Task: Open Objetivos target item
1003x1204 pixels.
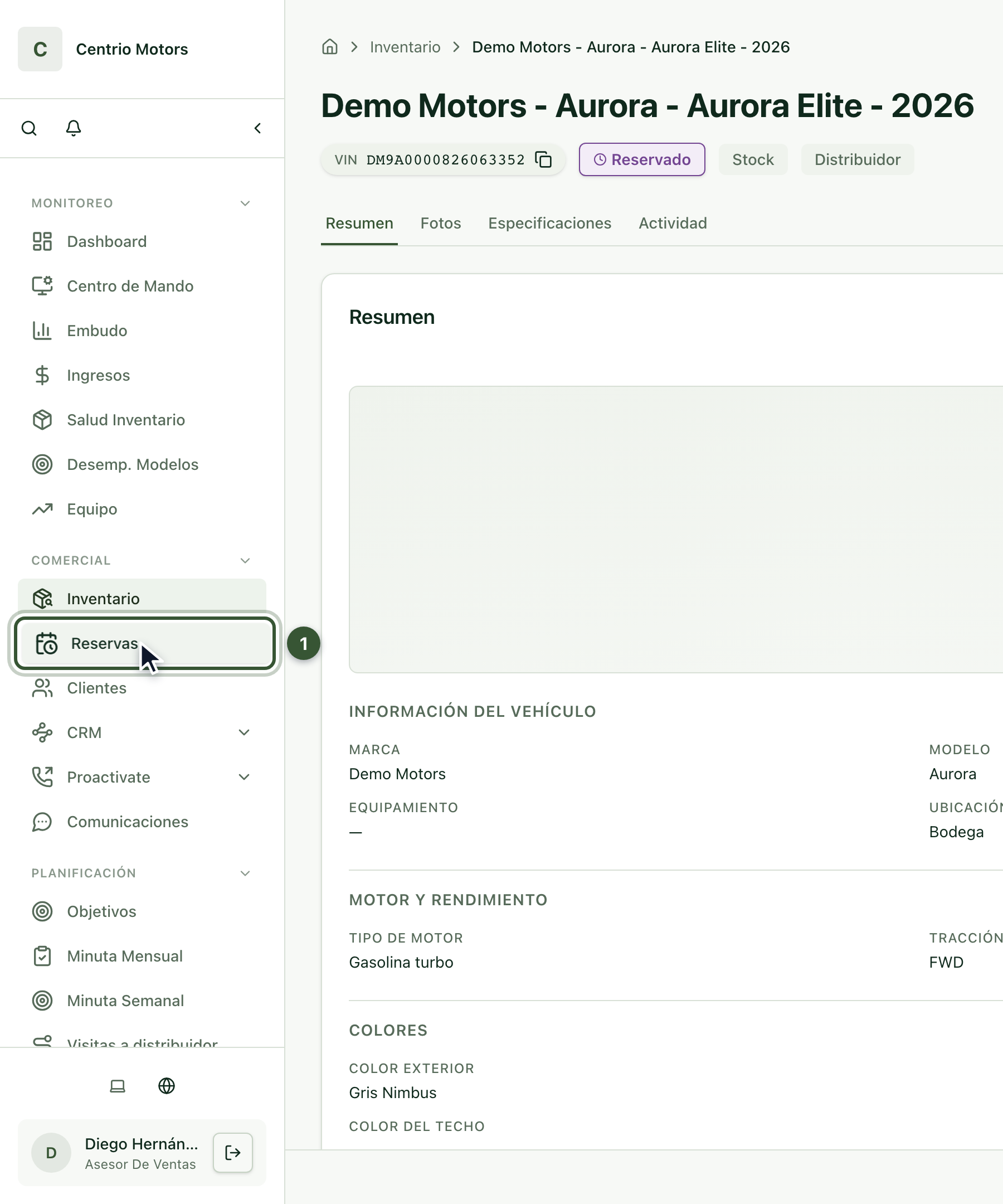Action: coord(142,911)
